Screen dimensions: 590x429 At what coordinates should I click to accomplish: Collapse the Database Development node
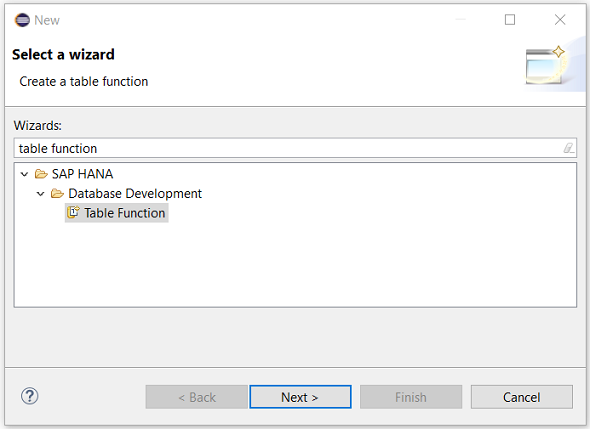coord(41,194)
